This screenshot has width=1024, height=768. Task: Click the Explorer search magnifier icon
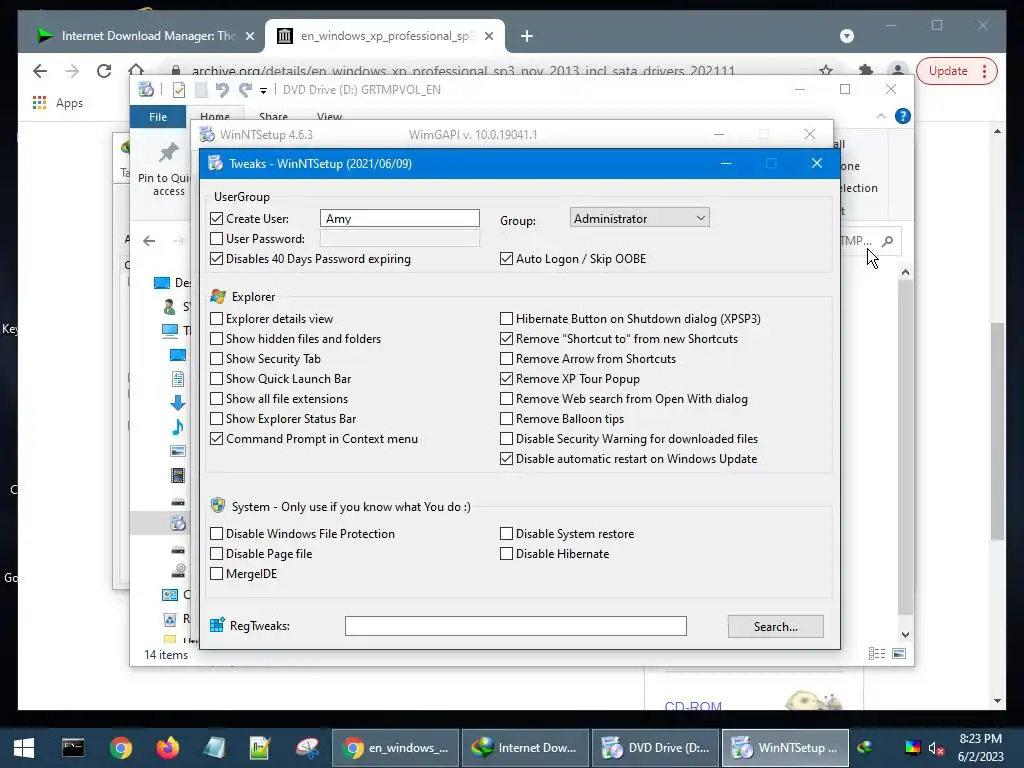coord(887,242)
